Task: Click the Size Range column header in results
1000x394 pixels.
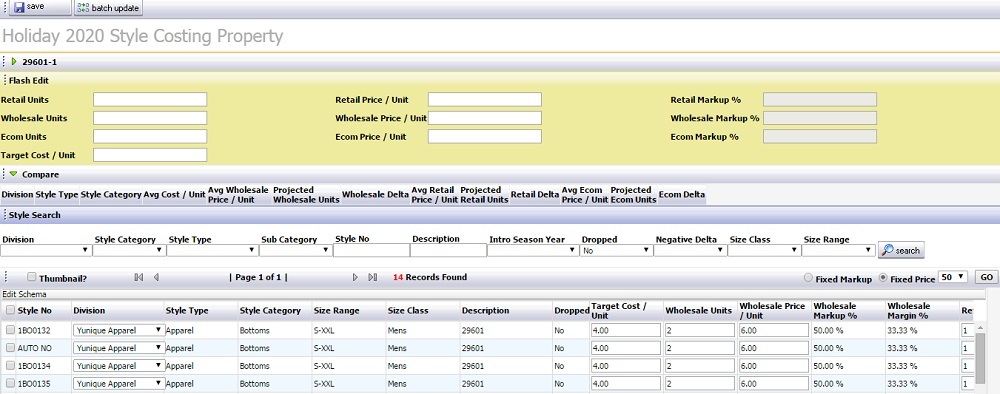Action: 336,310
